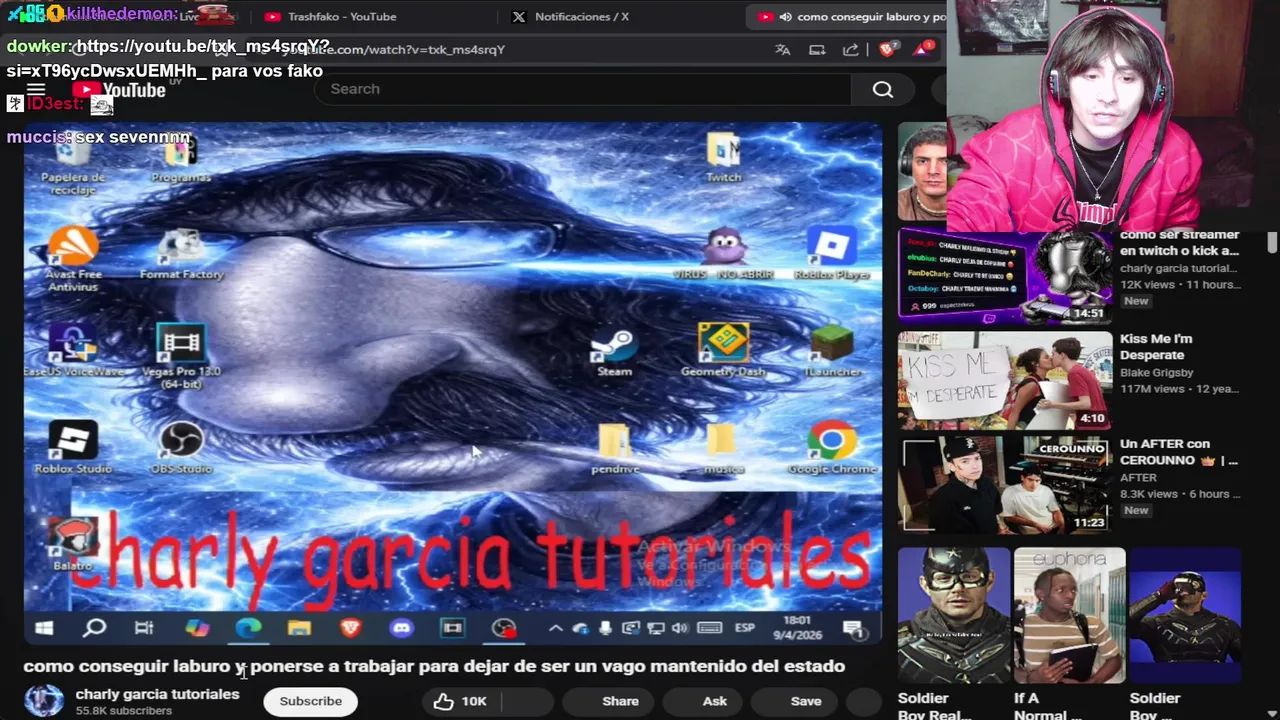
Task: Click the YouTube Search field
Action: [583, 89]
